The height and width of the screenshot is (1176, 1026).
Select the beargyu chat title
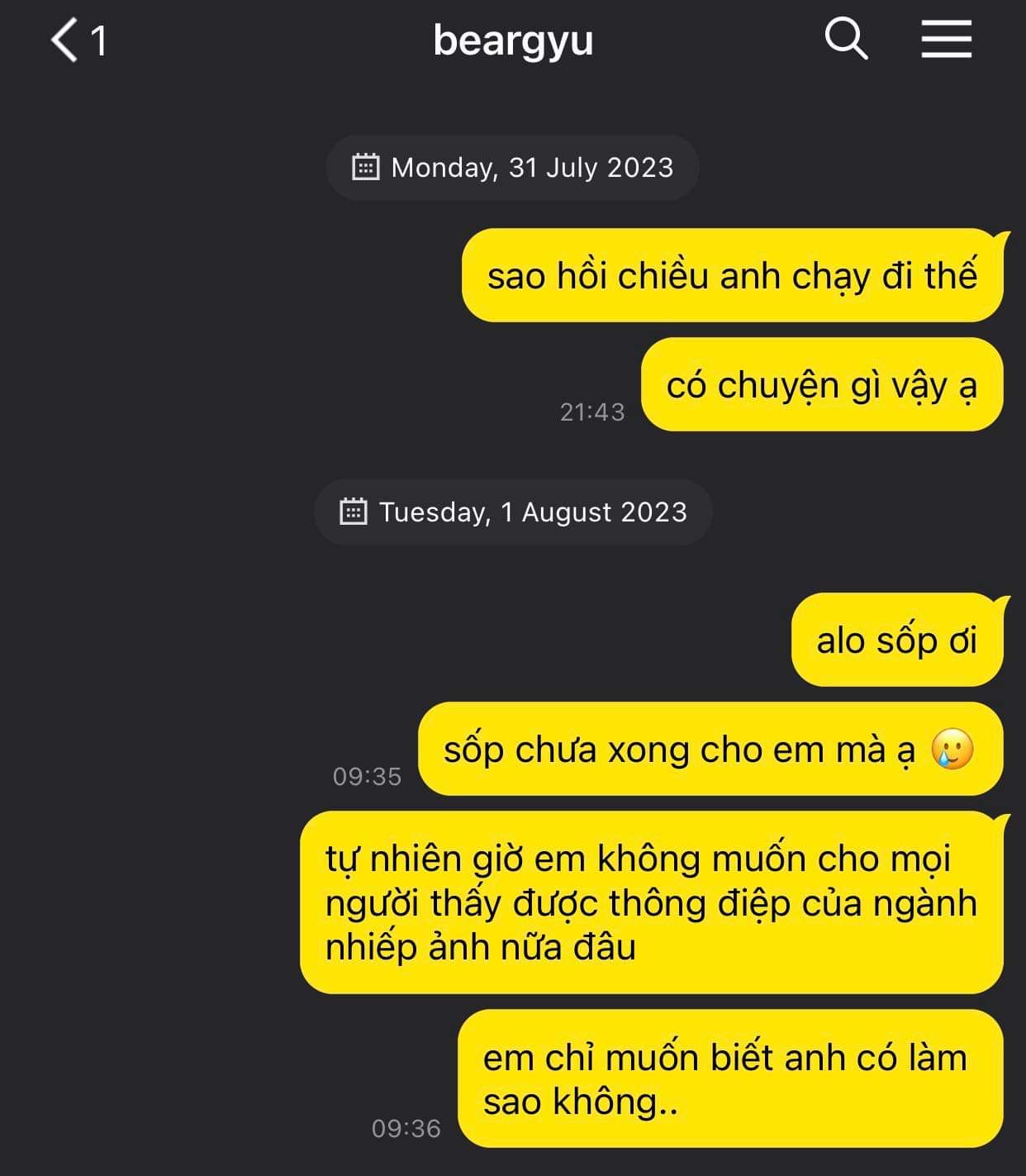(513, 40)
